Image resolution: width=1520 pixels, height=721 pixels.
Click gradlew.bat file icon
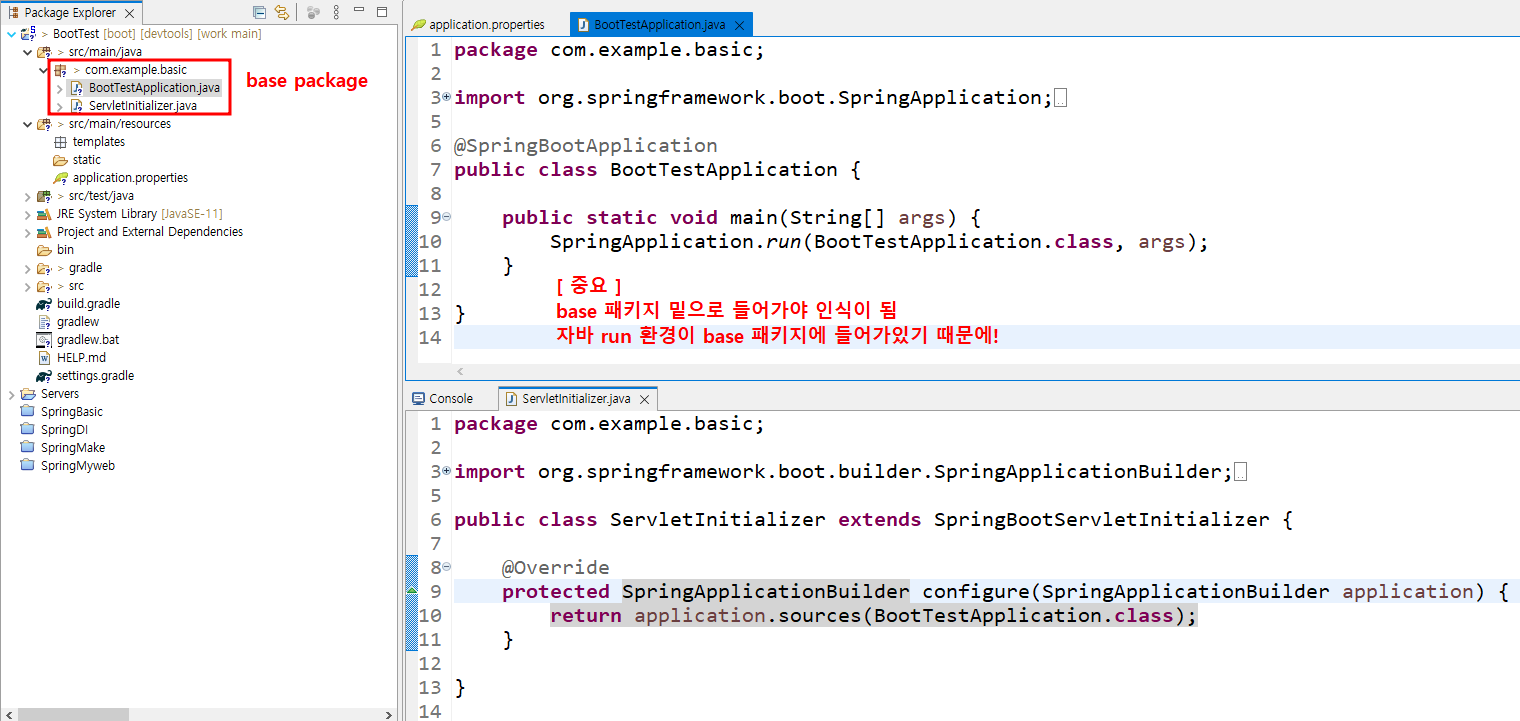click(44, 340)
